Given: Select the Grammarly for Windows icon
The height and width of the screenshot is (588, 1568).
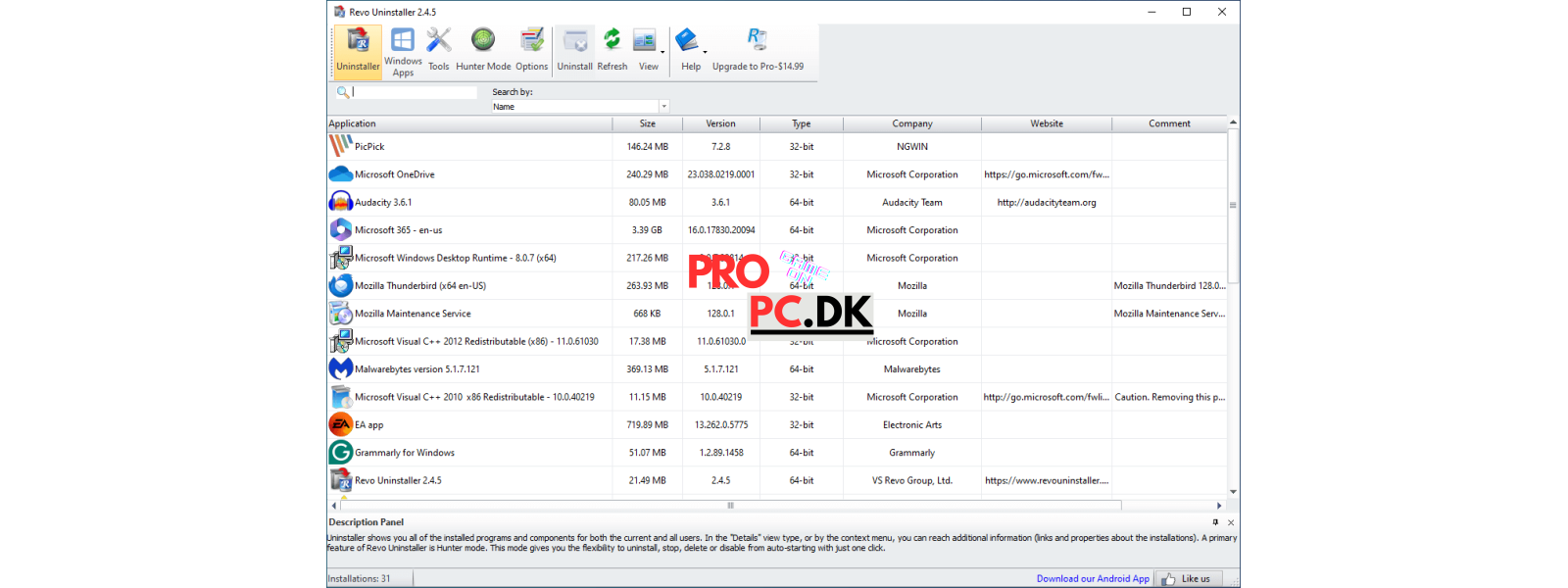Looking at the screenshot, I should tap(340, 453).
